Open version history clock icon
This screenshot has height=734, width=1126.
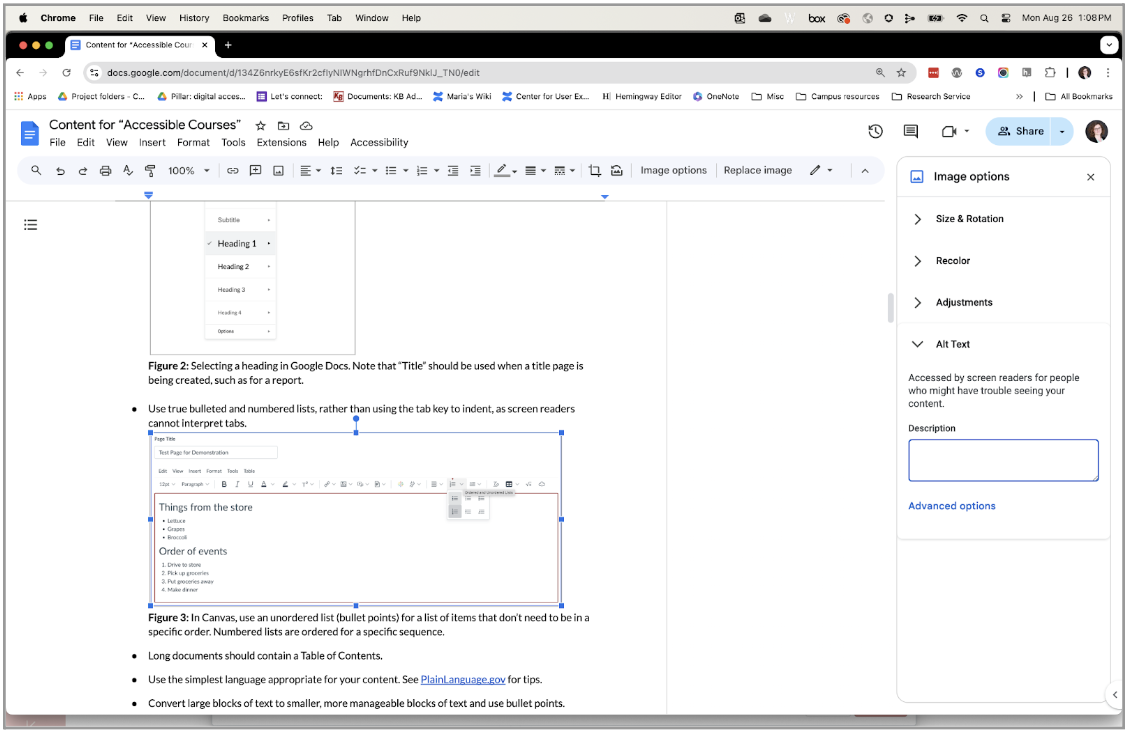pyautogui.click(x=875, y=132)
